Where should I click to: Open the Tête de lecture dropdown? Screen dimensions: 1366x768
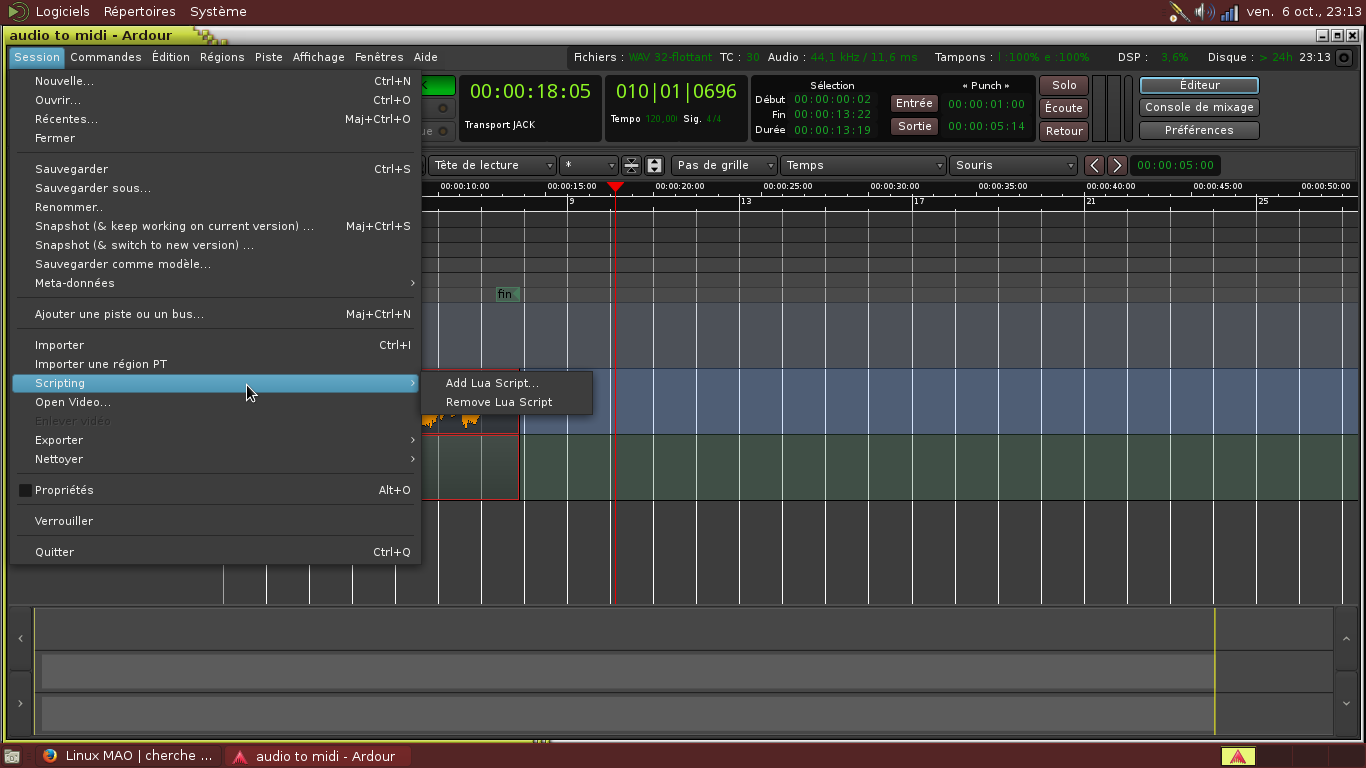tap(493, 165)
